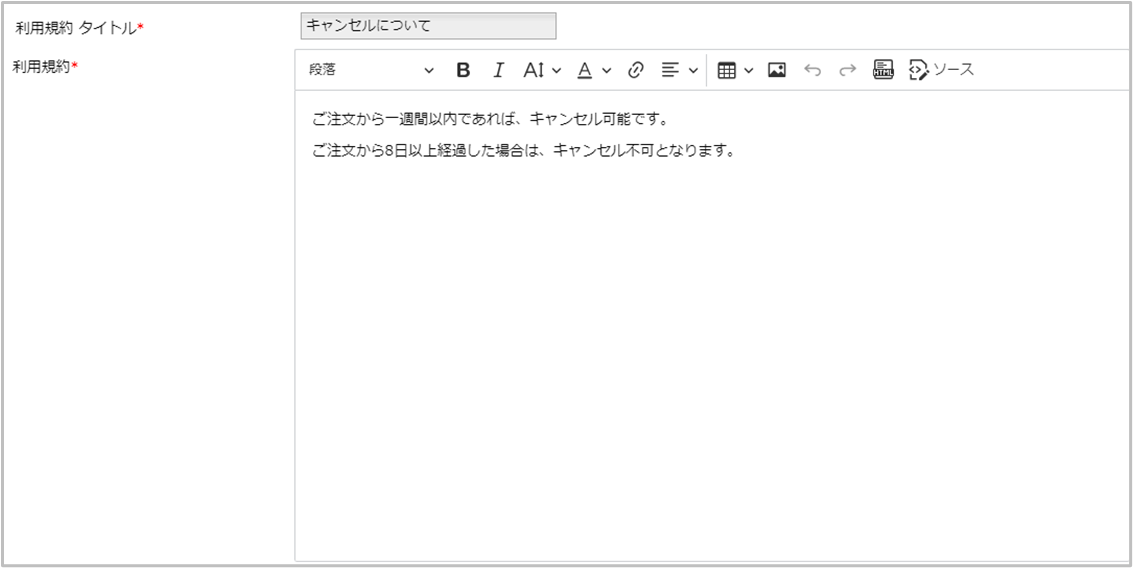Click the insert table icon

(x=727, y=70)
